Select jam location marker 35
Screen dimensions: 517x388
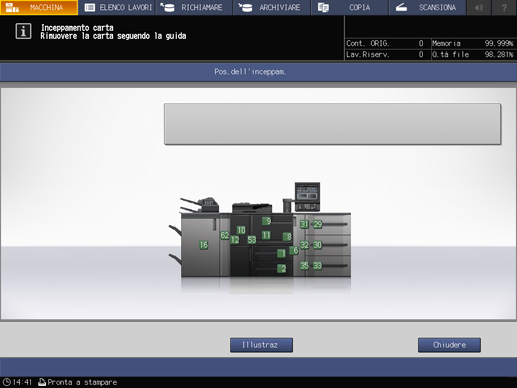pos(304,266)
